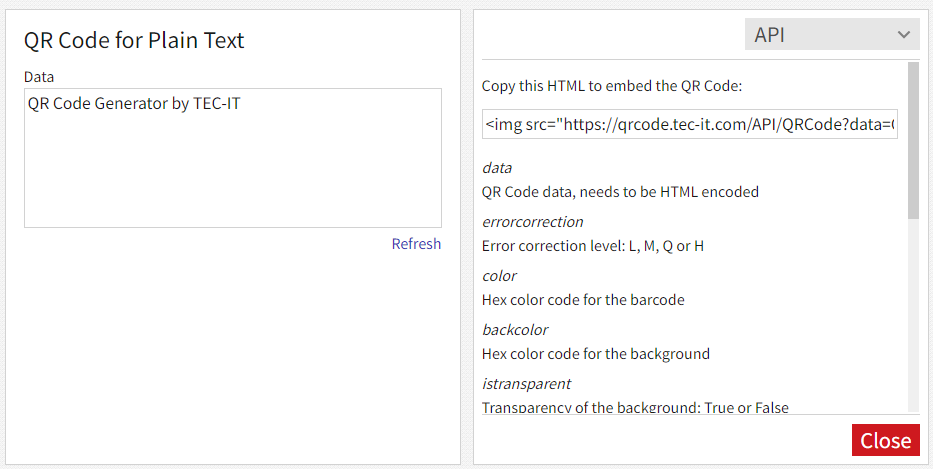
Task: Open the API dropdown menu
Action: coord(831,35)
